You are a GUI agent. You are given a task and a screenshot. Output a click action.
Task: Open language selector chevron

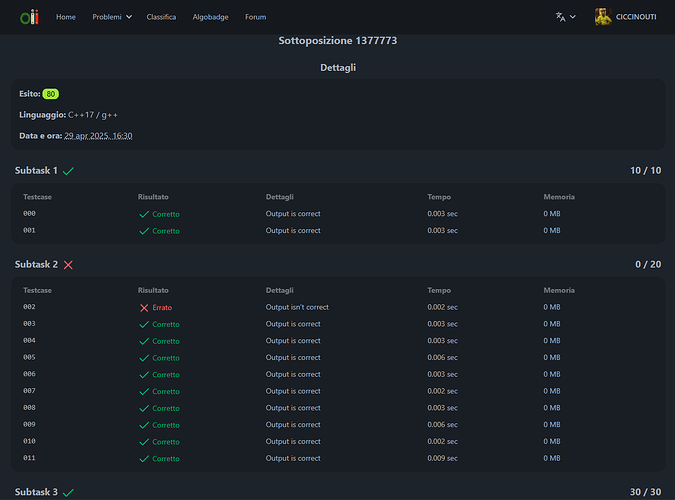tap(573, 17)
